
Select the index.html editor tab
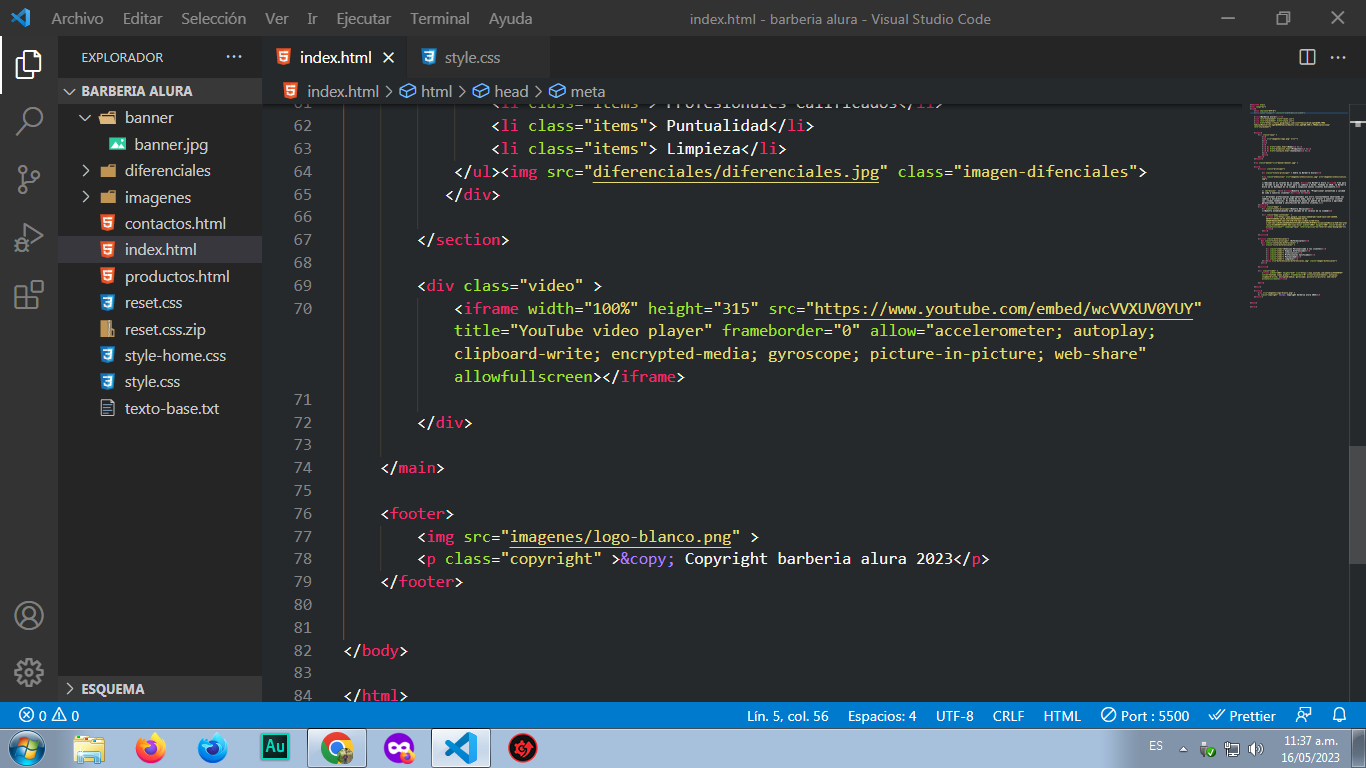(335, 58)
